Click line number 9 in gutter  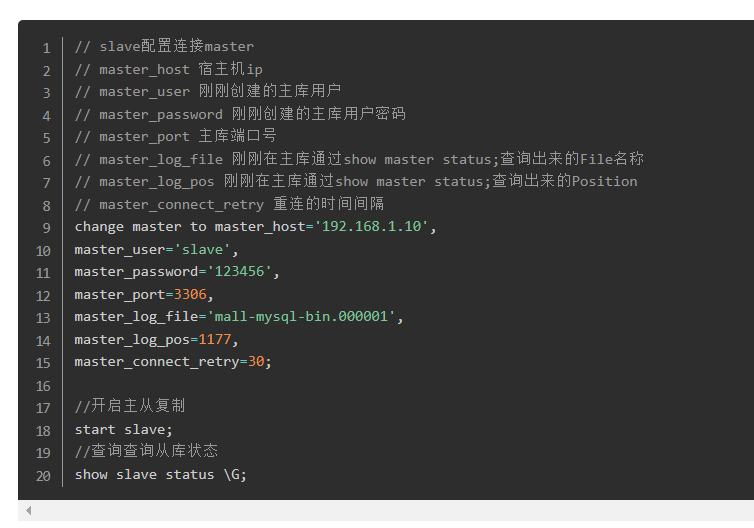coord(46,228)
